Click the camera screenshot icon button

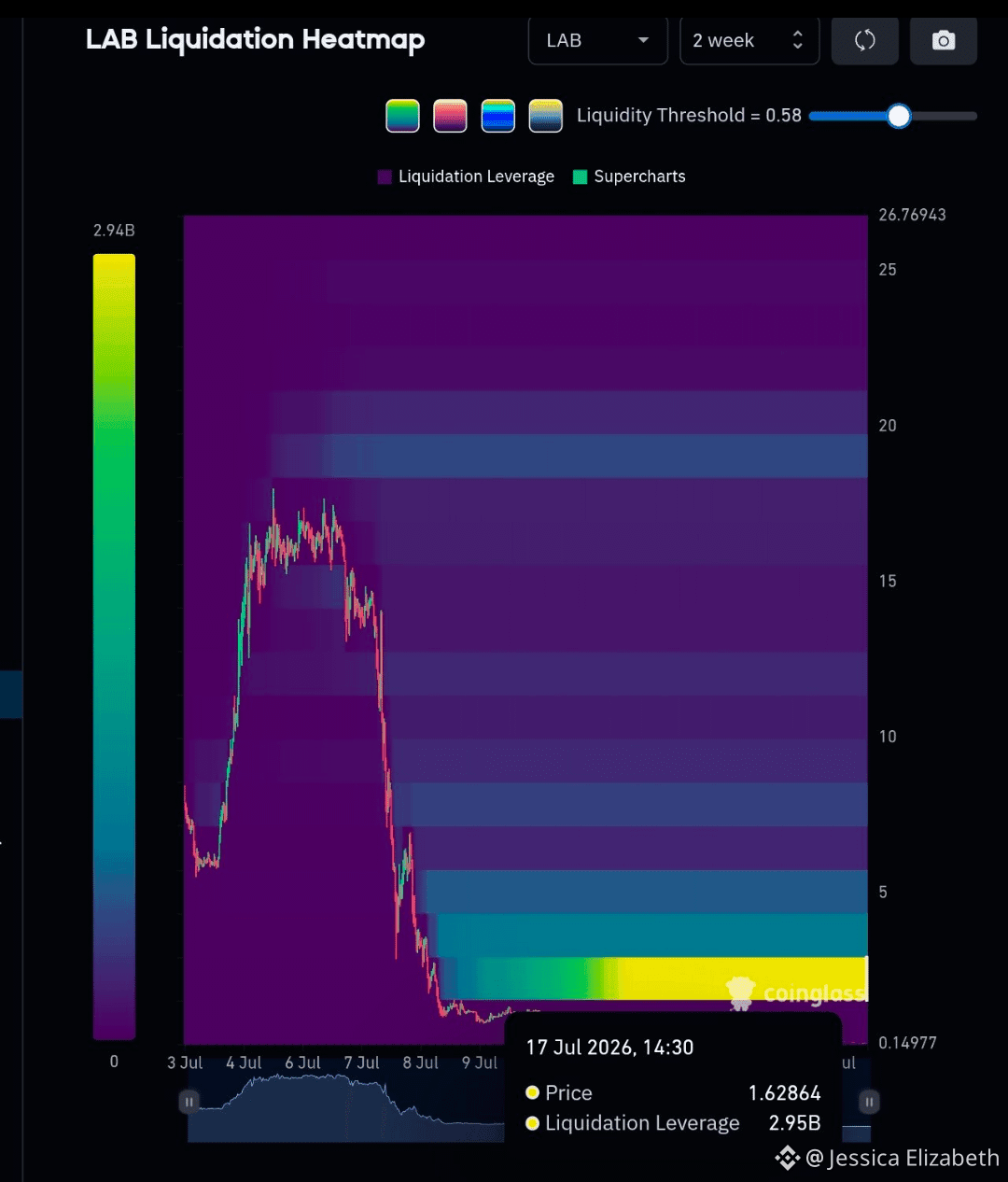click(x=944, y=40)
